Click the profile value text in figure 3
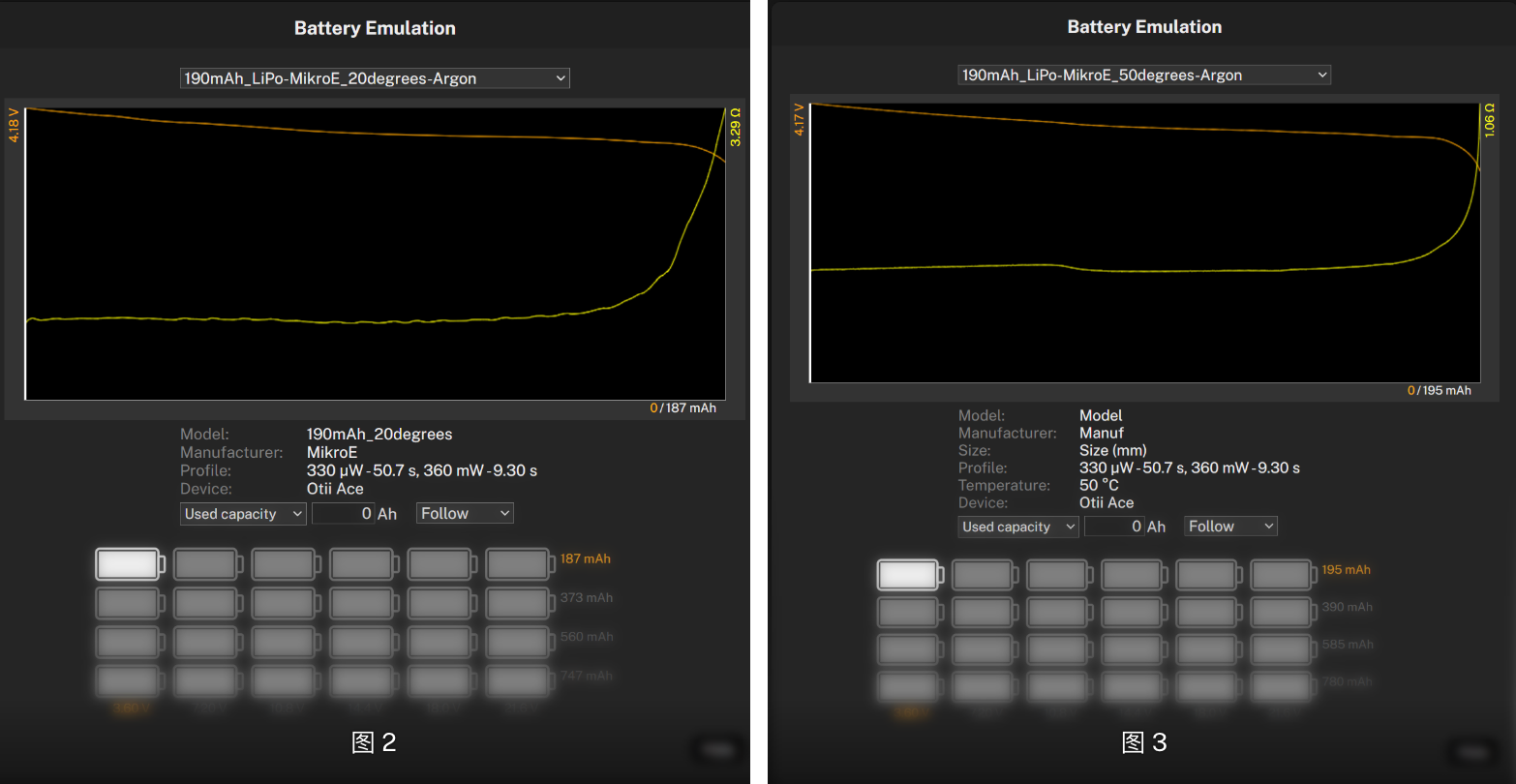 click(1190, 467)
